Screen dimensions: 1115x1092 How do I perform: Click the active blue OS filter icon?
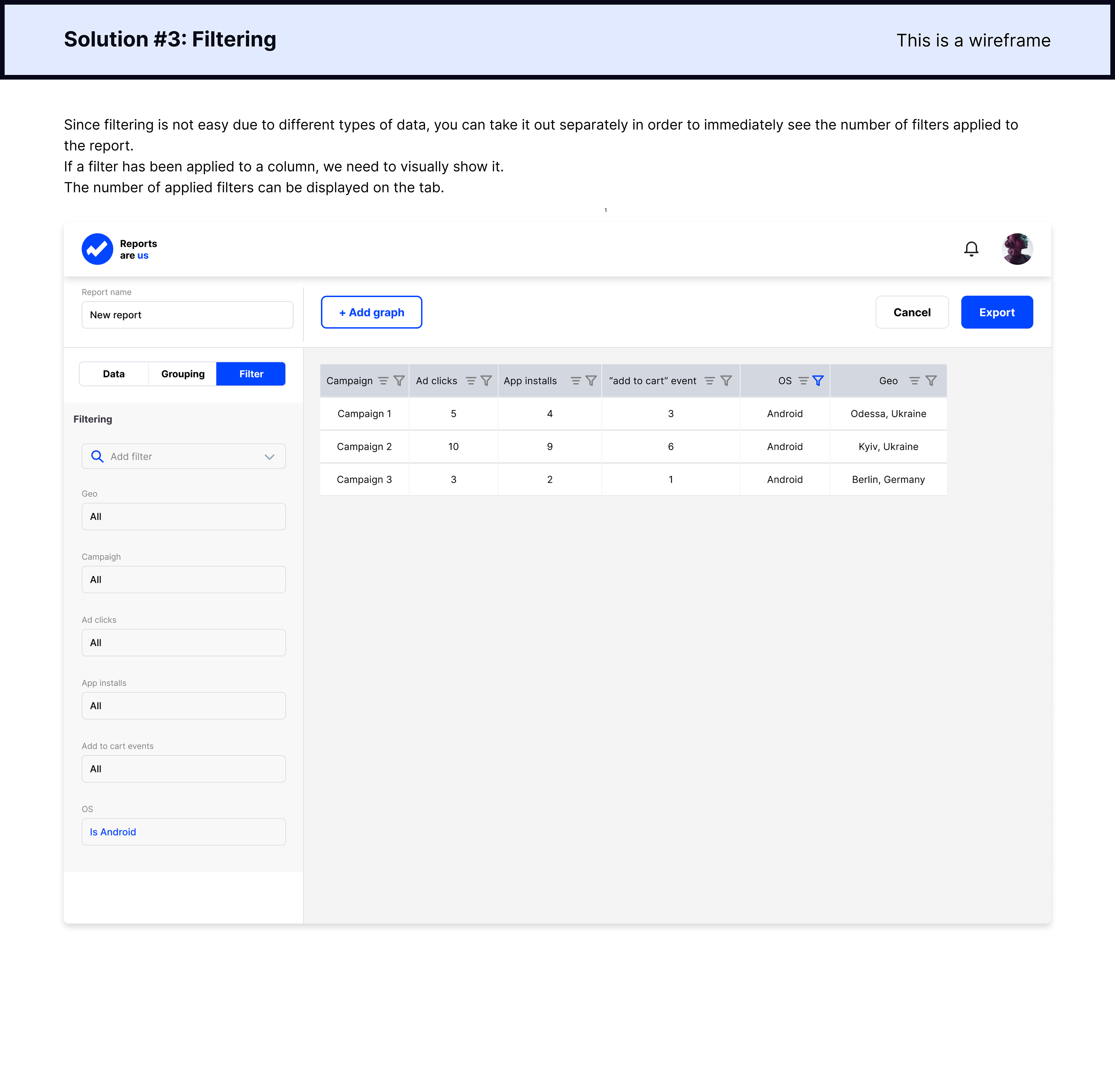(x=818, y=381)
